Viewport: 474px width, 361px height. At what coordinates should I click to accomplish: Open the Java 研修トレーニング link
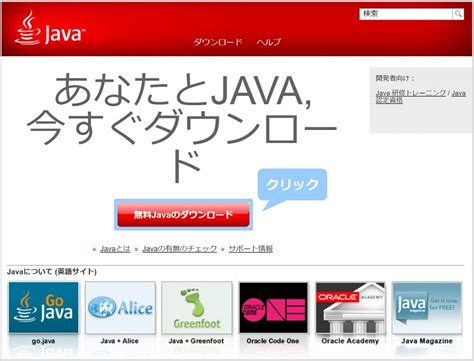(x=411, y=93)
